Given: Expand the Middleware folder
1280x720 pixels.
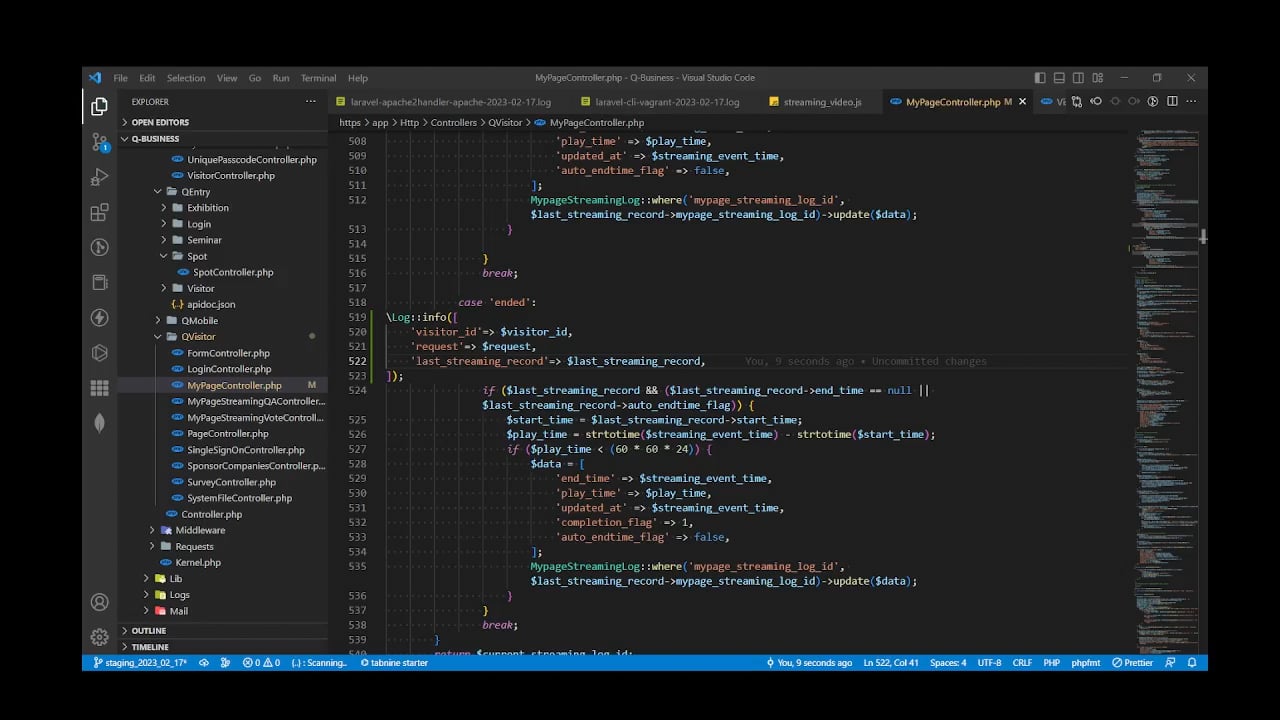Looking at the screenshot, I should point(222,530).
